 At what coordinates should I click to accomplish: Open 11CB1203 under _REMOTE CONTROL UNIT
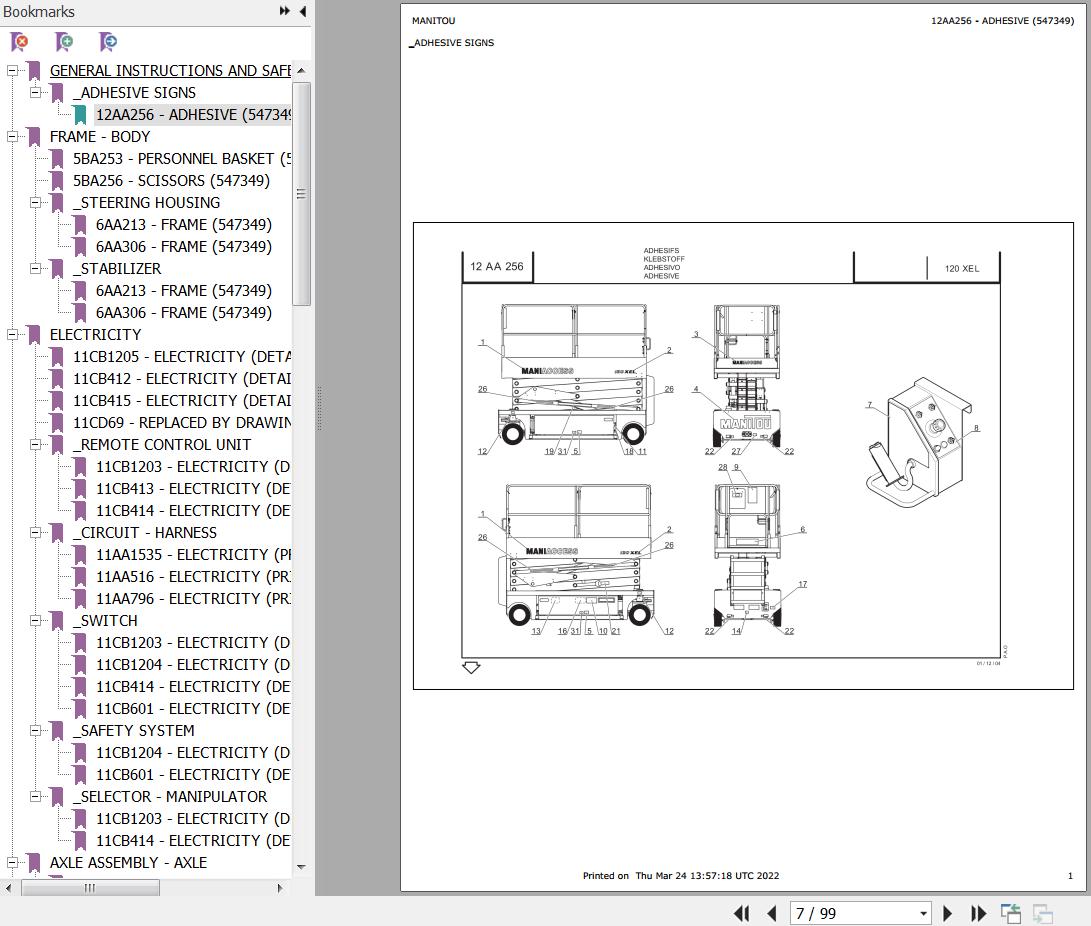193,467
